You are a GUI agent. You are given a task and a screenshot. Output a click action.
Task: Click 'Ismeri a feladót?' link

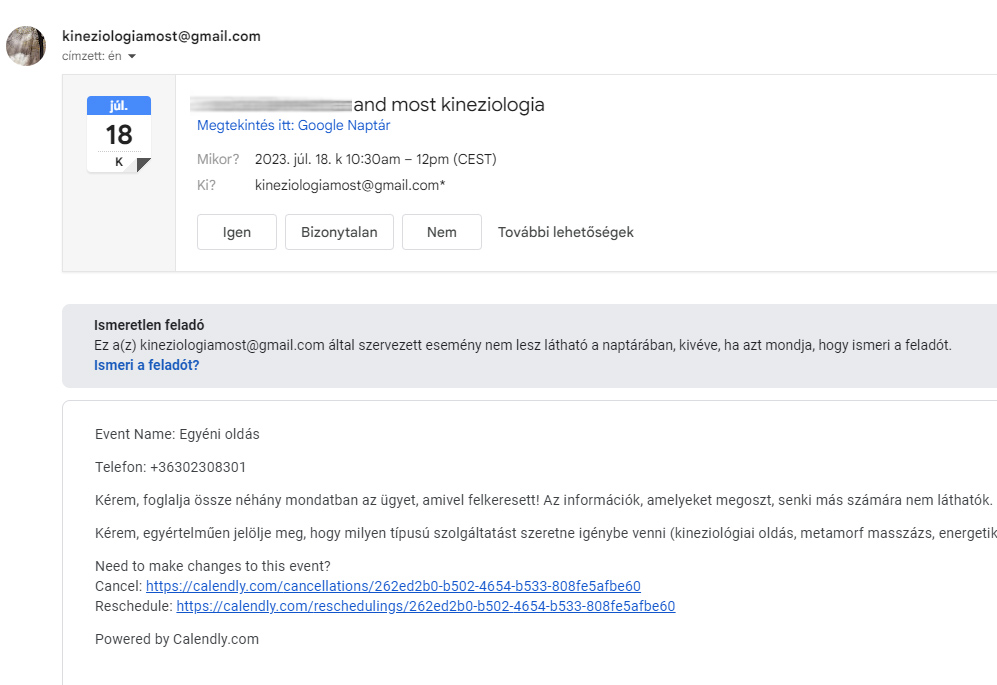point(146,365)
